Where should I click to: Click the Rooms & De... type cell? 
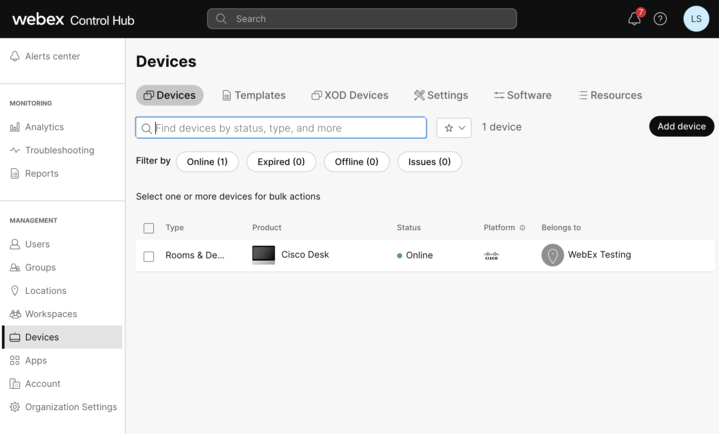(195, 255)
